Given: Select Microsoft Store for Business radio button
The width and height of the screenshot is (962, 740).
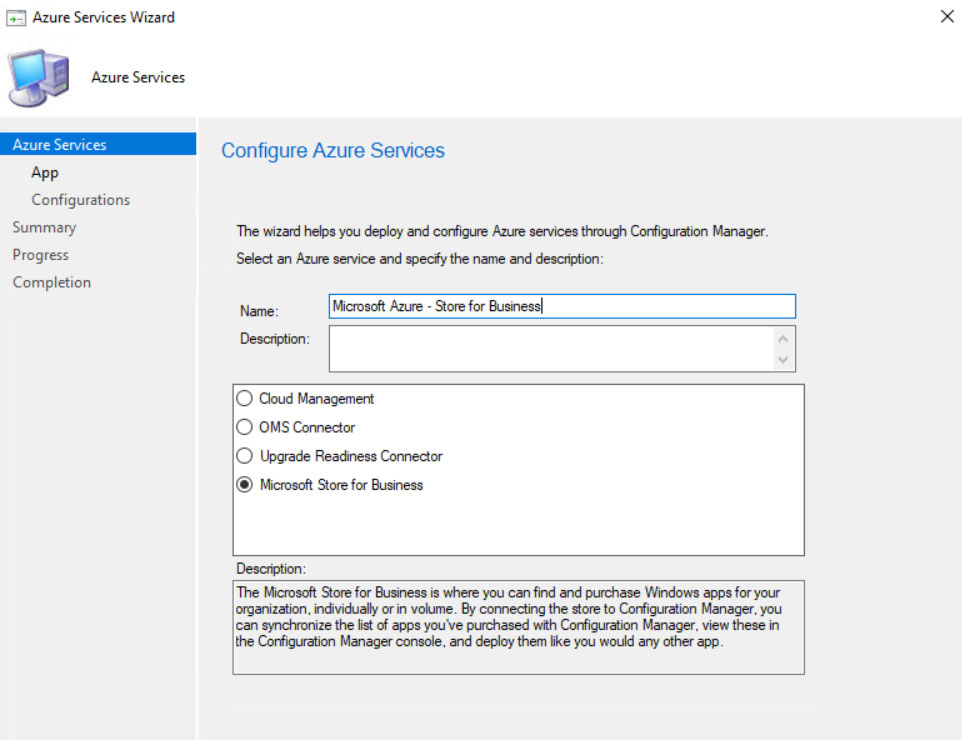Looking at the screenshot, I should 244,485.
